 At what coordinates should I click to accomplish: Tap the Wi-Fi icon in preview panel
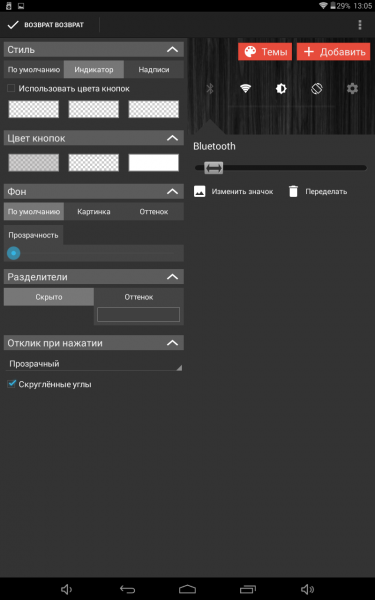coord(245,89)
